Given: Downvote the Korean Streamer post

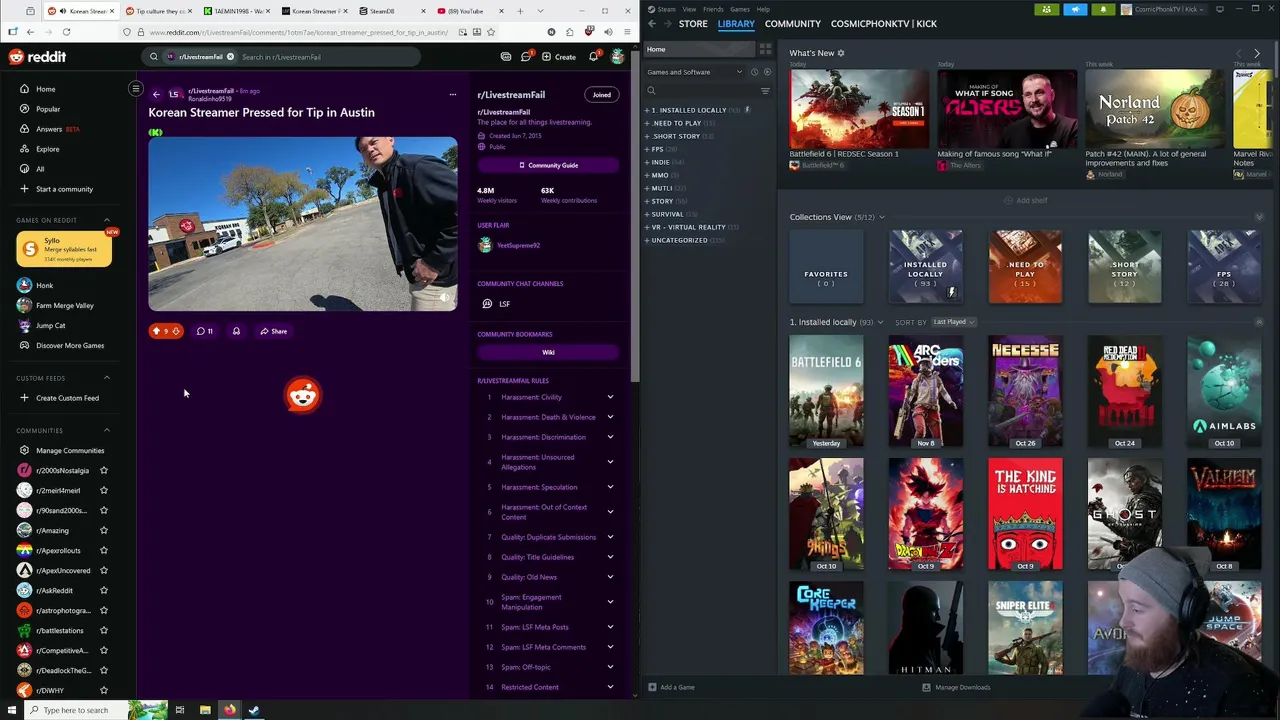Looking at the screenshot, I should pos(176,331).
